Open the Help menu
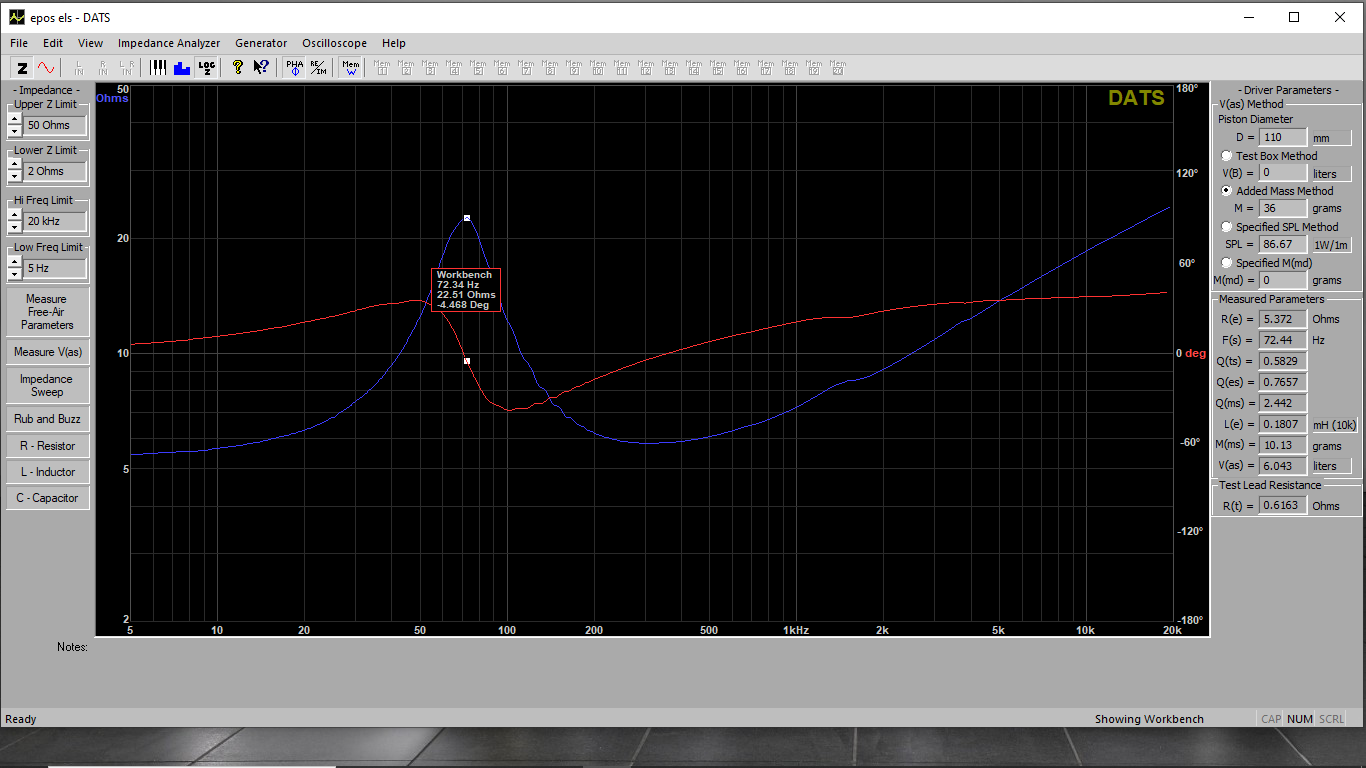This screenshot has height=768, width=1366. pyautogui.click(x=394, y=43)
